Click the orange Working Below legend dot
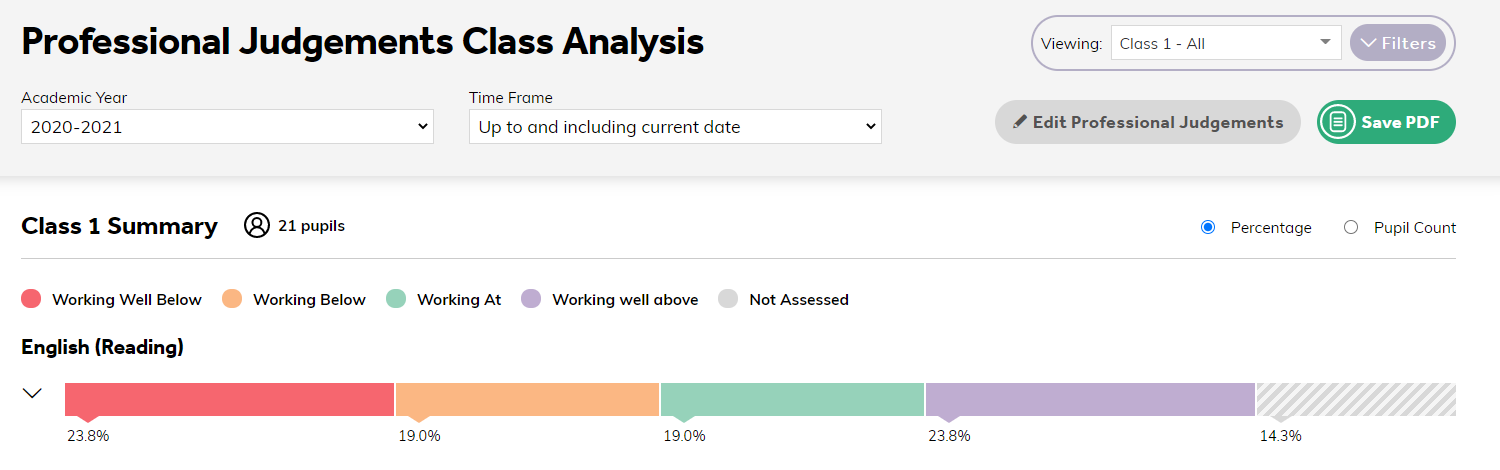 (232, 299)
